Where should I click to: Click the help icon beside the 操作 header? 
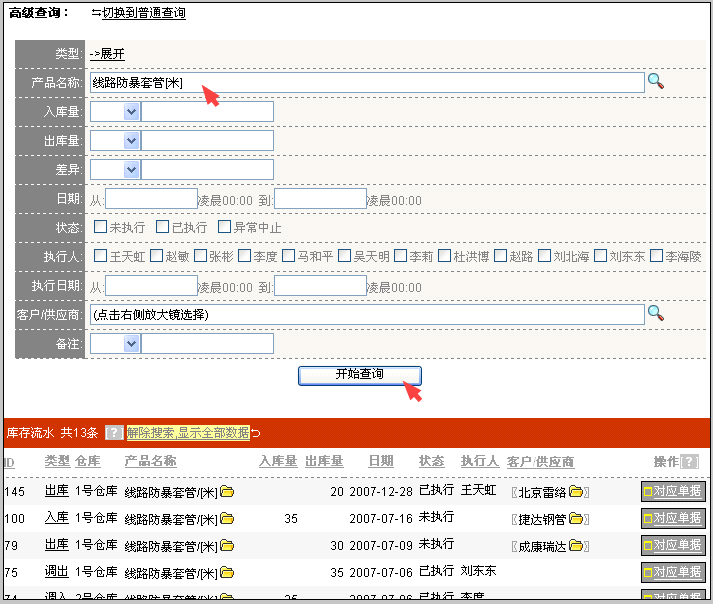tap(690, 462)
